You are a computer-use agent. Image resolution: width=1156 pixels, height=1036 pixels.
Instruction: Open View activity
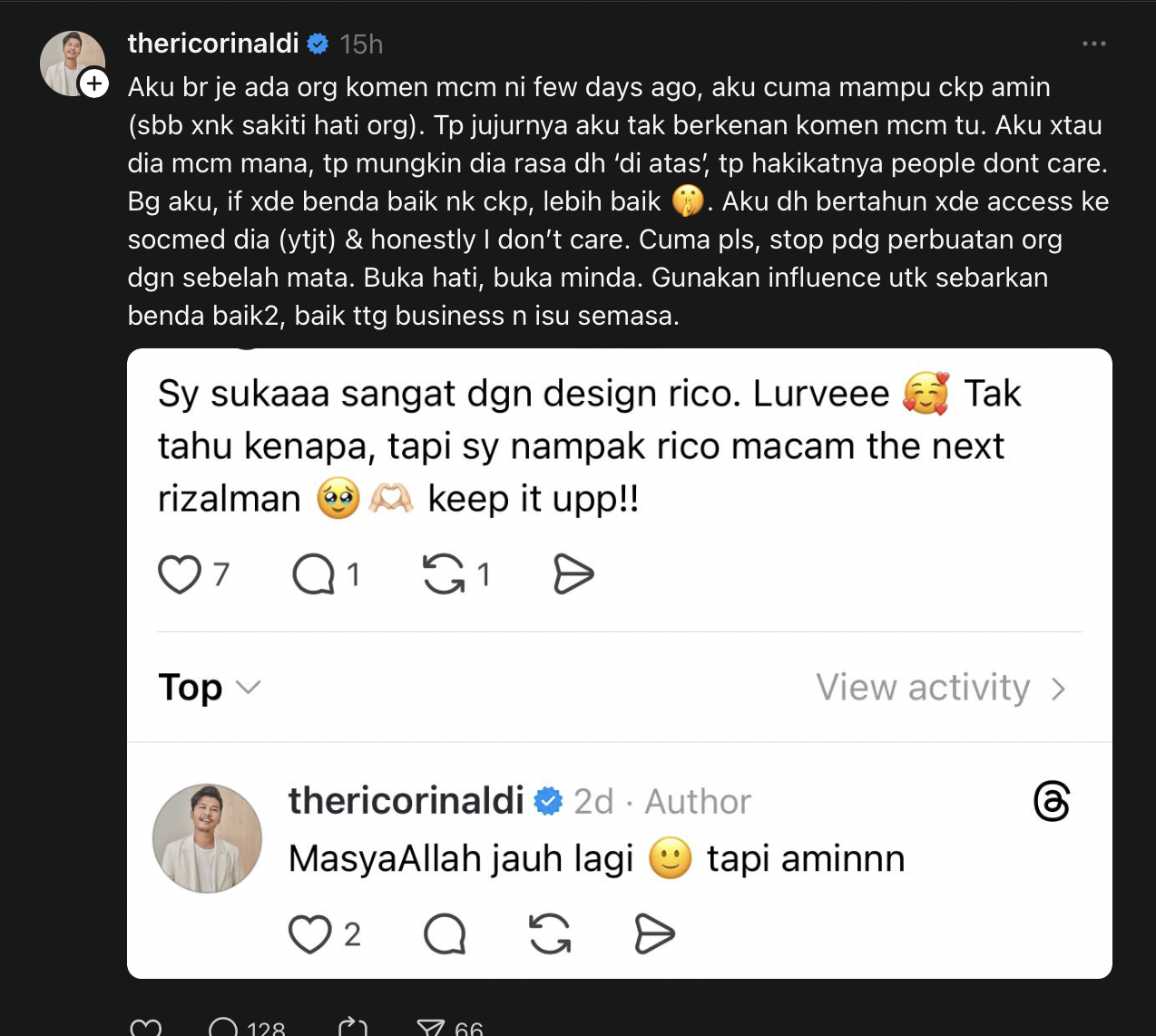click(x=923, y=688)
